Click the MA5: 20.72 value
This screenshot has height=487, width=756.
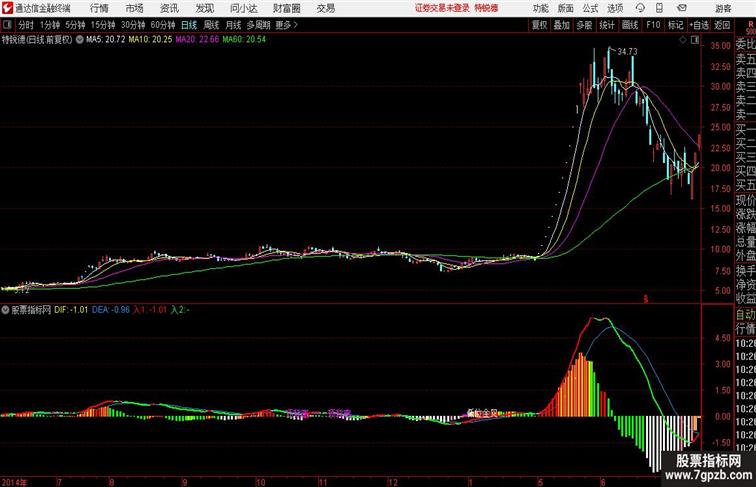click(106, 40)
